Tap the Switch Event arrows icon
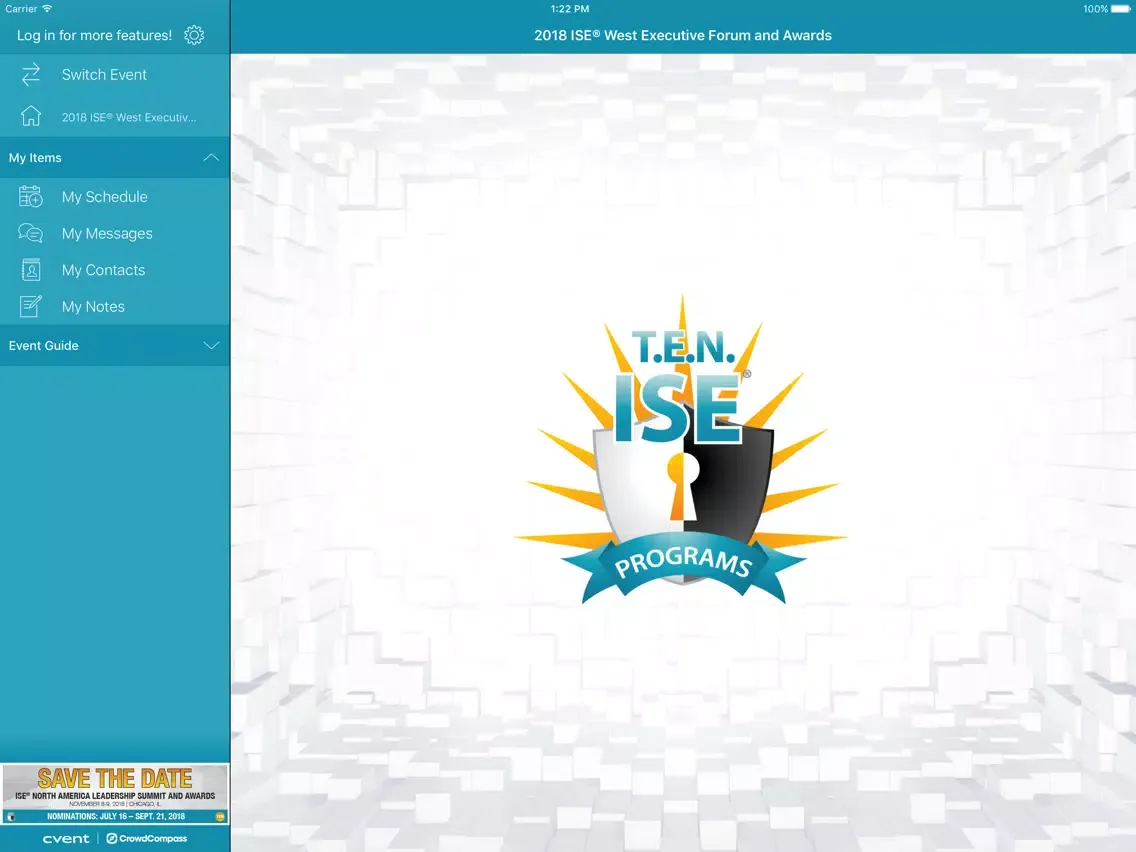The width and height of the screenshot is (1136, 852). click(30, 75)
